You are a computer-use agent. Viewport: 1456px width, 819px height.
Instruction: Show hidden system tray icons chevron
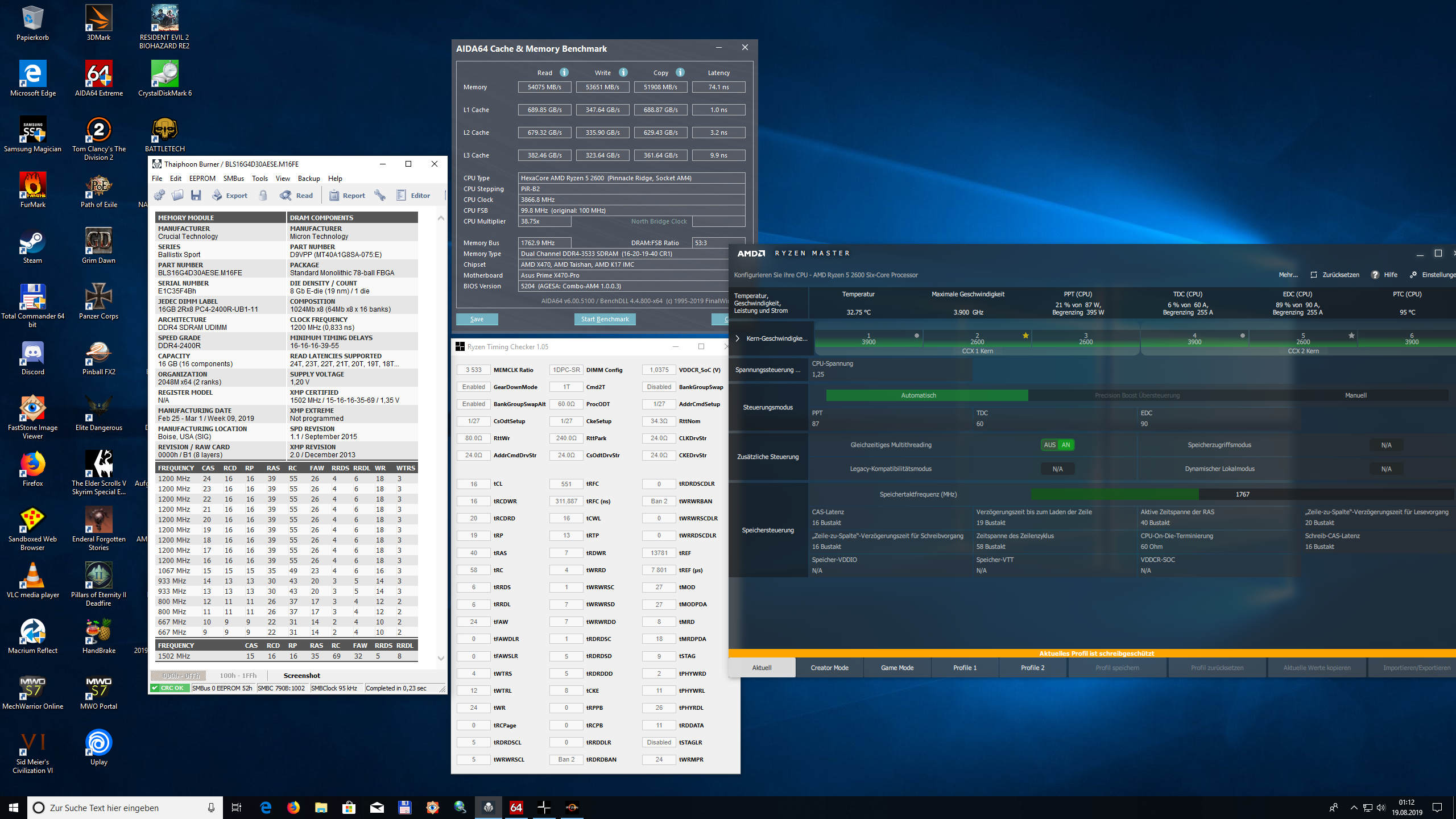pyautogui.click(x=1354, y=808)
